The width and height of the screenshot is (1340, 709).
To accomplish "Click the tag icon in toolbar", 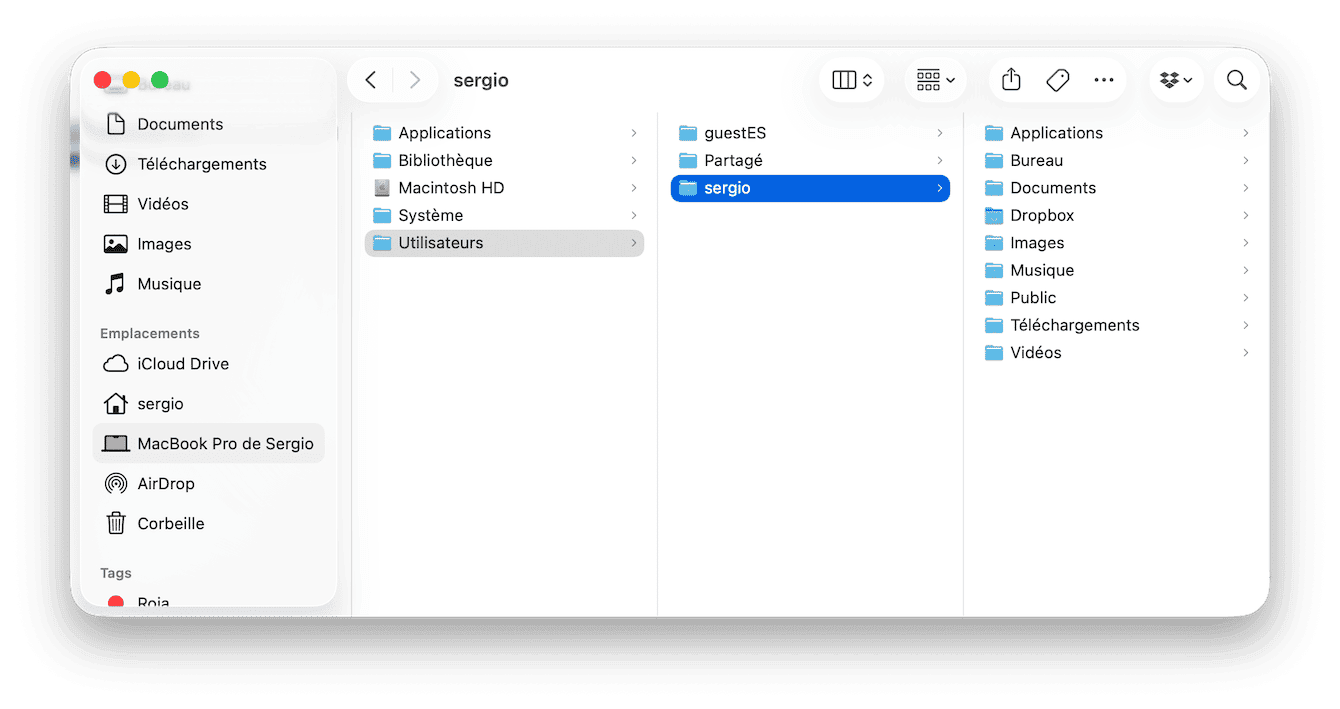I will click(x=1058, y=80).
